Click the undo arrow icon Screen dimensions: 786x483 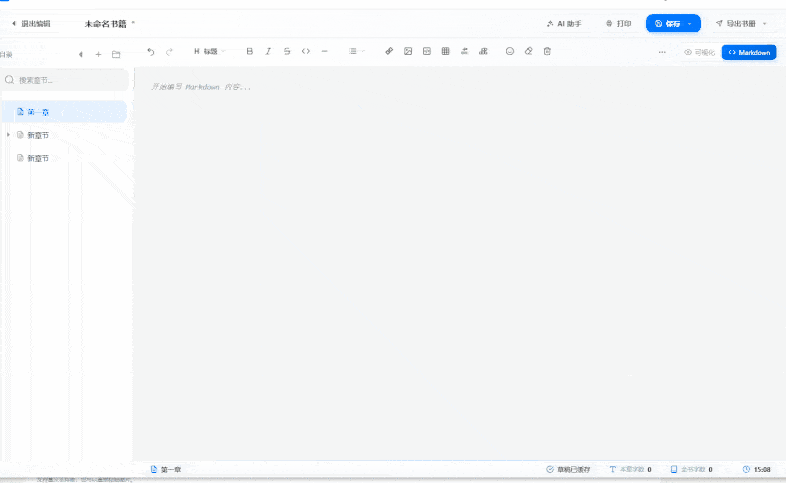click(151, 52)
